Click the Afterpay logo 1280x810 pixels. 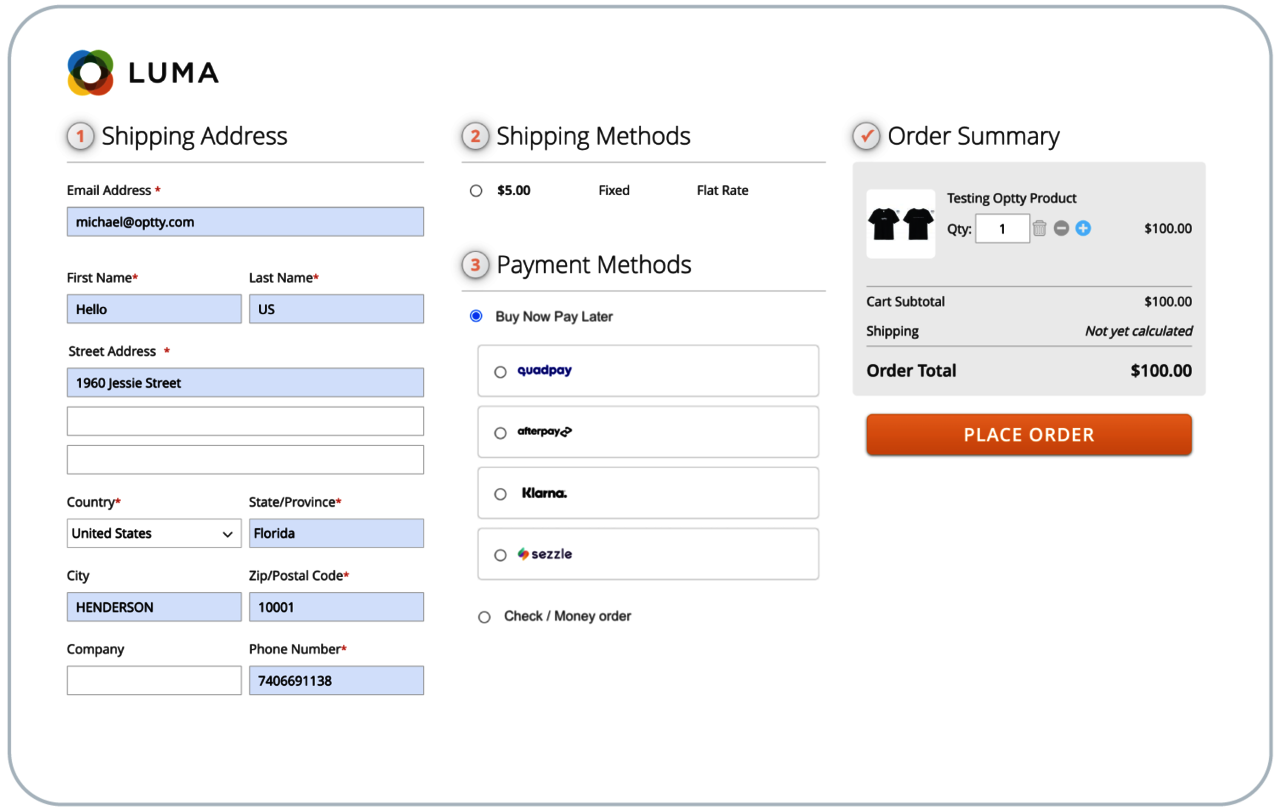pos(544,432)
